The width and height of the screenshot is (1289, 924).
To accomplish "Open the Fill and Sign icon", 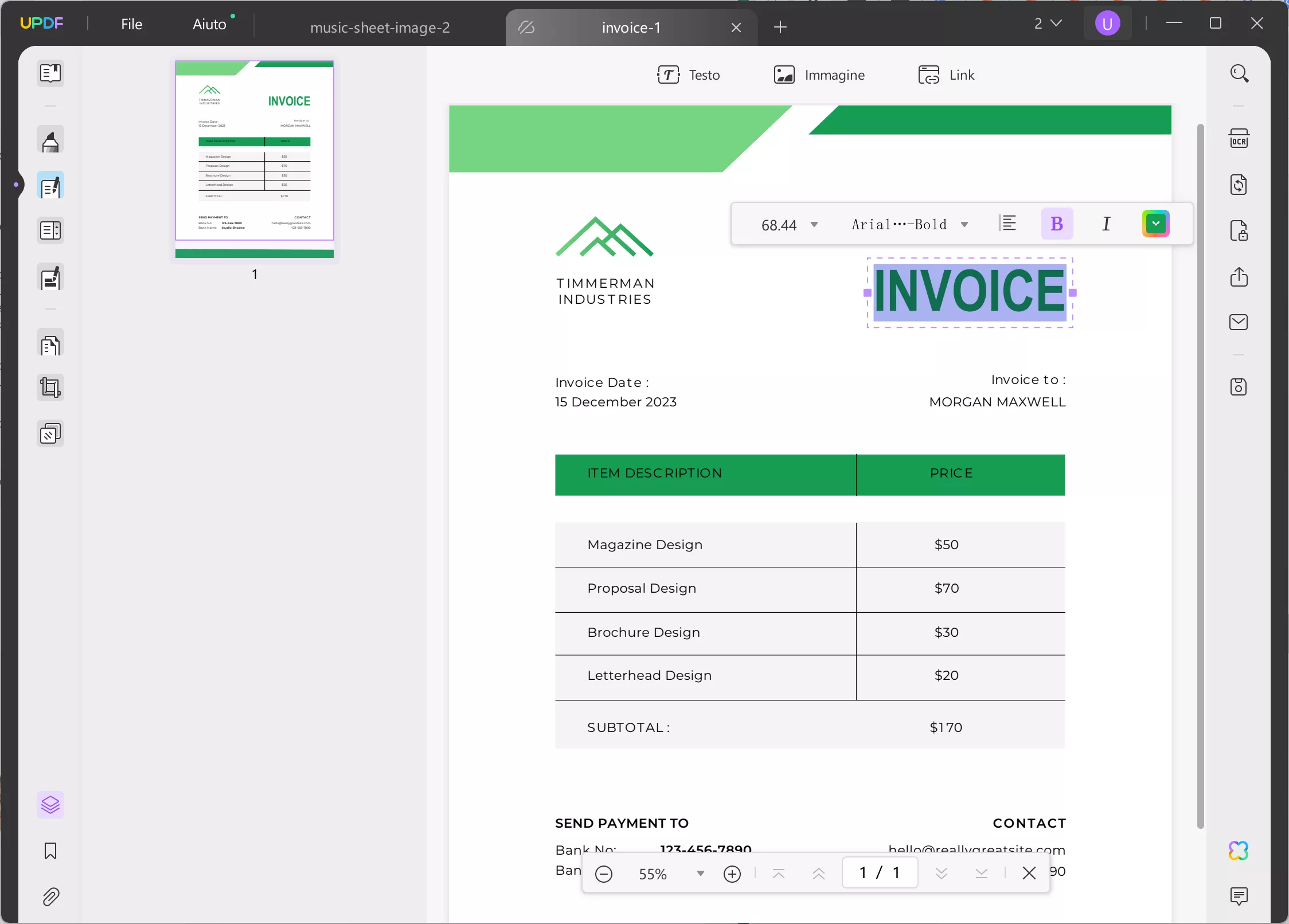I will click(x=50, y=277).
